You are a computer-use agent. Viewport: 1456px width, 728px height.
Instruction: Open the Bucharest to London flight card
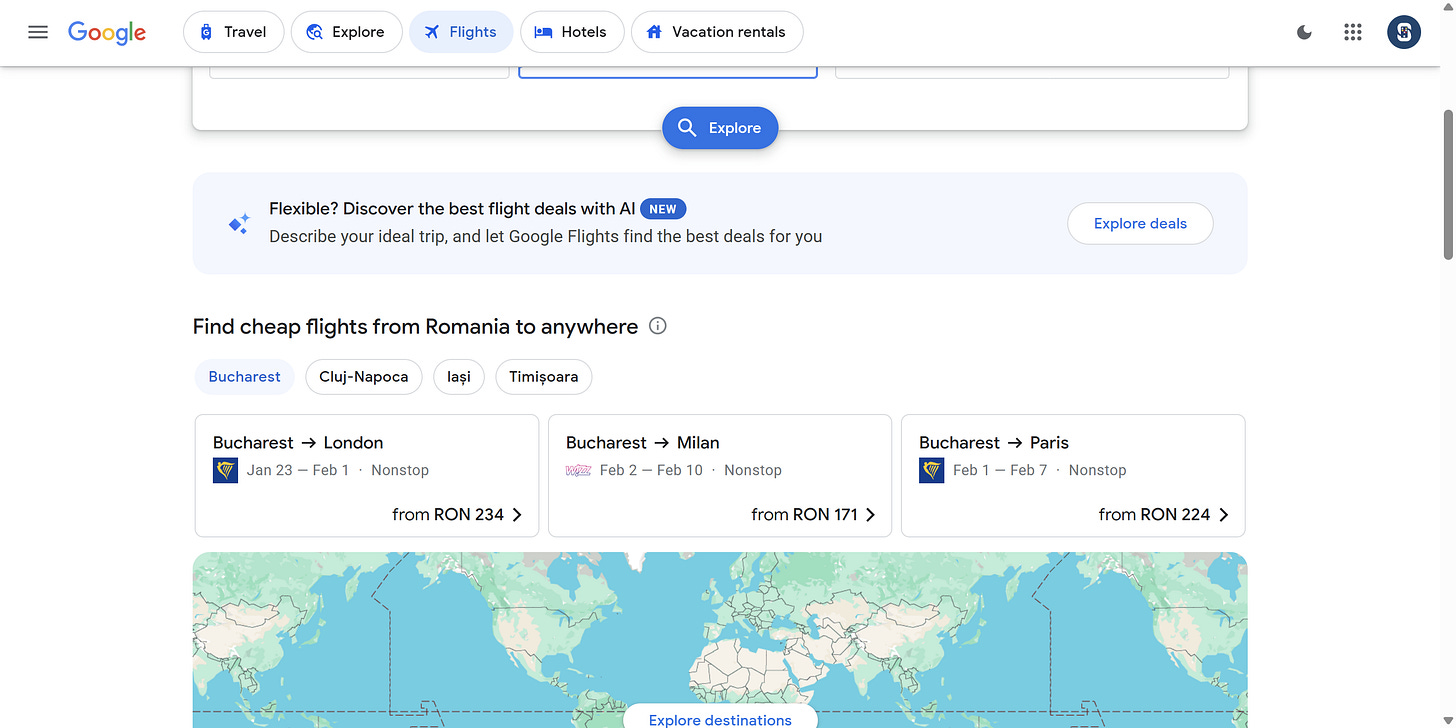coord(367,476)
